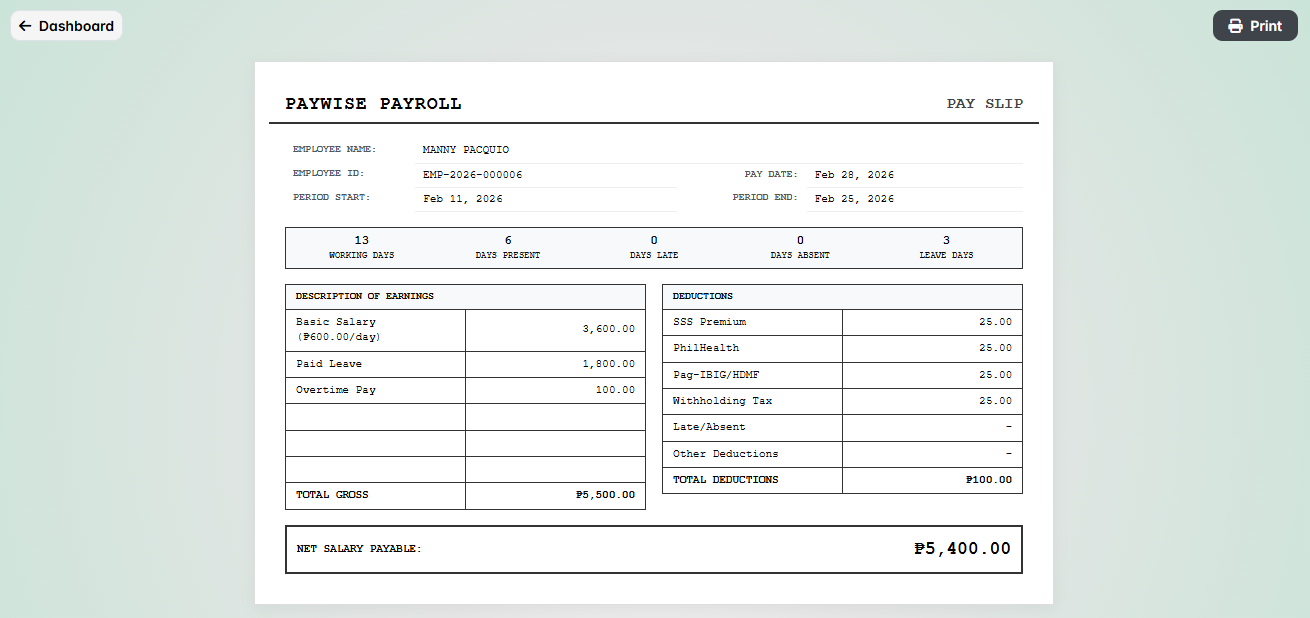1310x618 pixels.
Task: Click the 3 leave days stat
Action: (946, 247)
